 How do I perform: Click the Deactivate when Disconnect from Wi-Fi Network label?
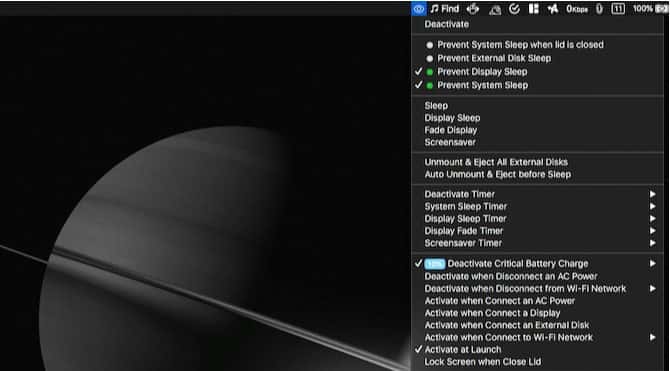(x=525, y=289)
